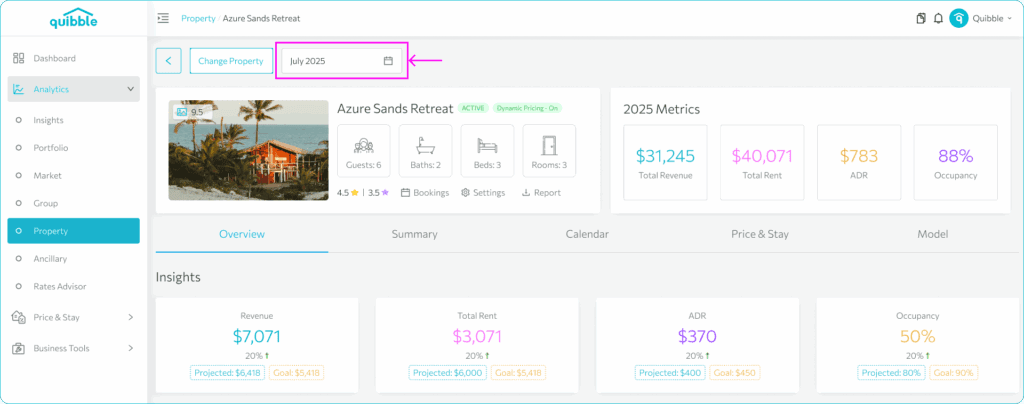
Task: Collapse the sidebar with the menu icon
Action: [163, 18]
